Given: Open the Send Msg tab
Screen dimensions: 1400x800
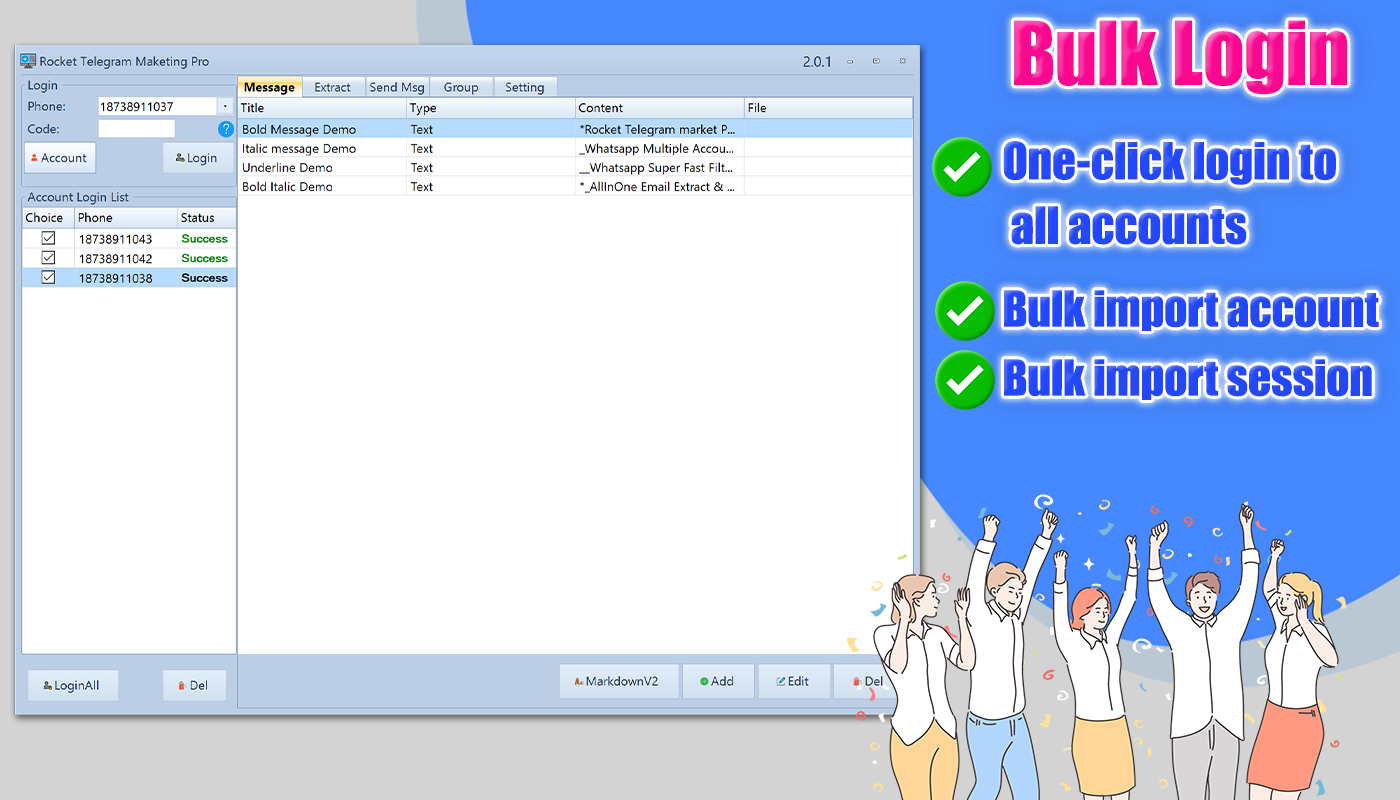Looking at the screenshot, I should tap(397, 87).
